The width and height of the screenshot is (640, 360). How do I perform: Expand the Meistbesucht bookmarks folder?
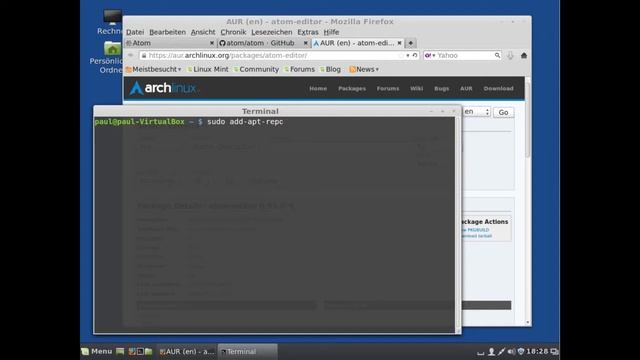point(153,69)
